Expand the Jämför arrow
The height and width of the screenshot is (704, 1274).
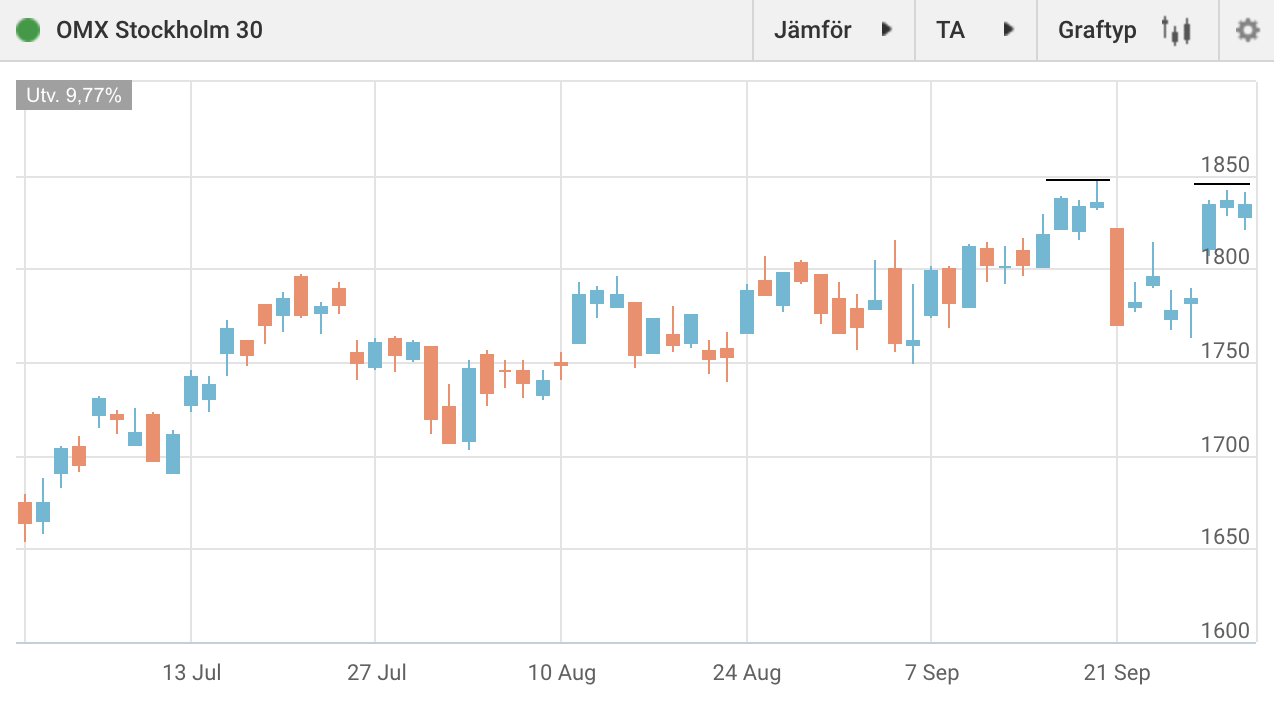[886, 30]
